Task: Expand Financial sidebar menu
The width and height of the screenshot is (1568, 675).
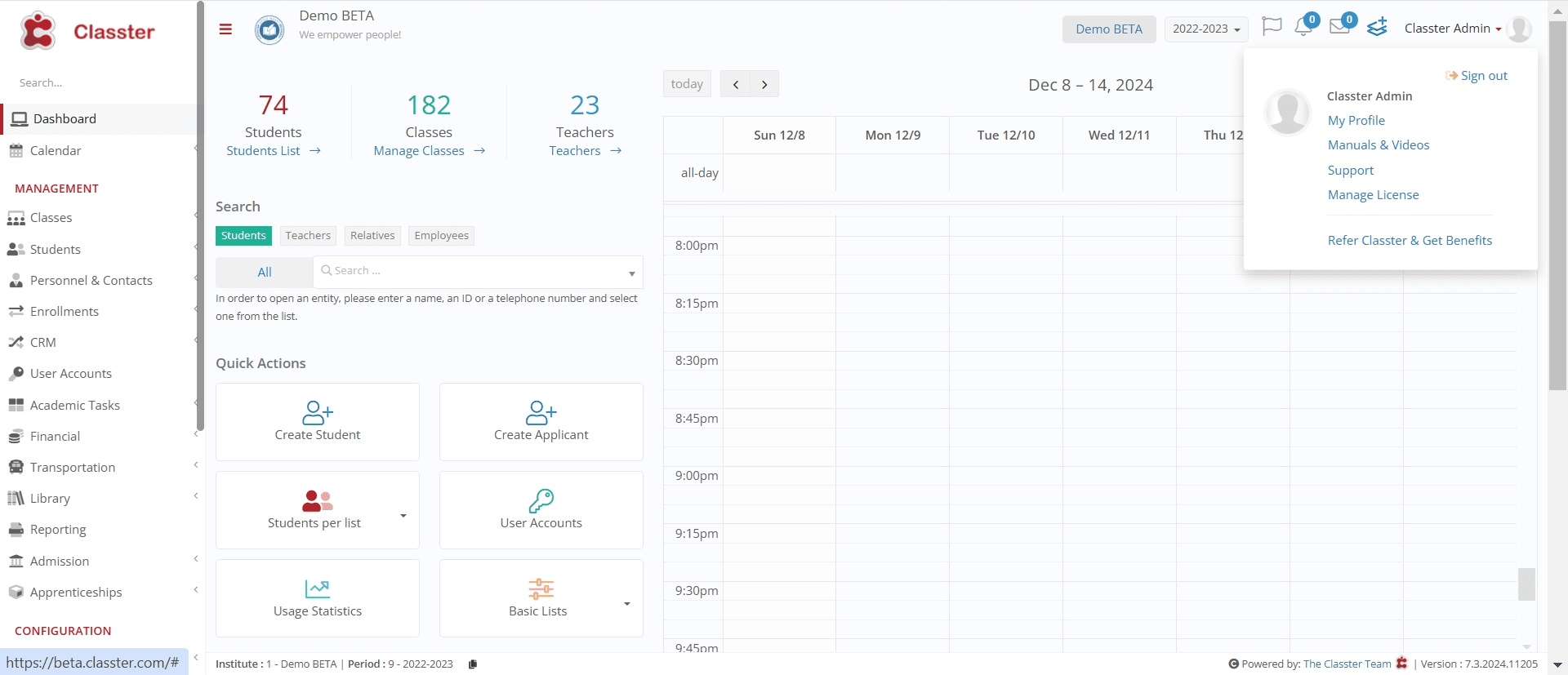Action: (x=98, y=437)
